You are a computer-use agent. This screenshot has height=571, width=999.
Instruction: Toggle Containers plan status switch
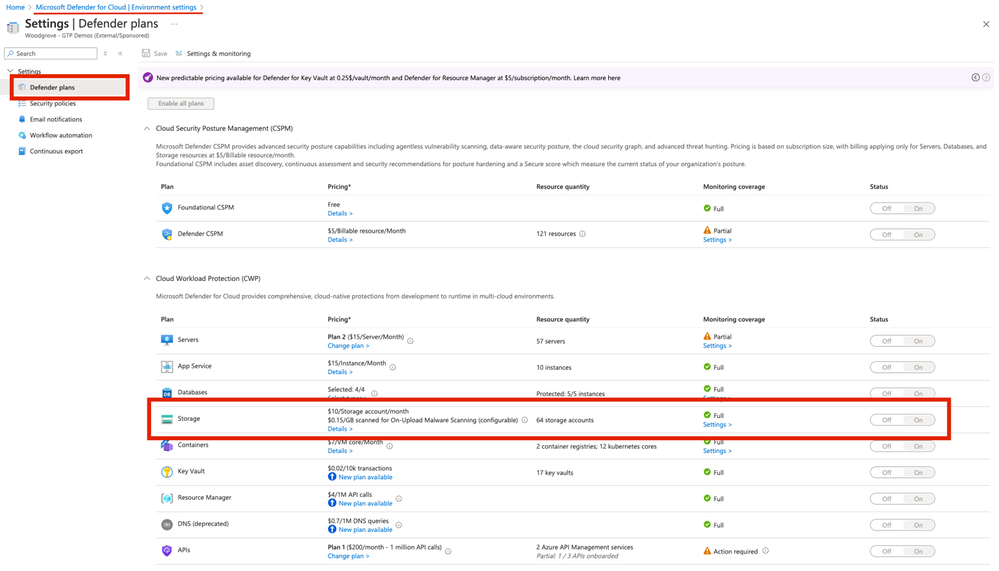click(902, 446)
